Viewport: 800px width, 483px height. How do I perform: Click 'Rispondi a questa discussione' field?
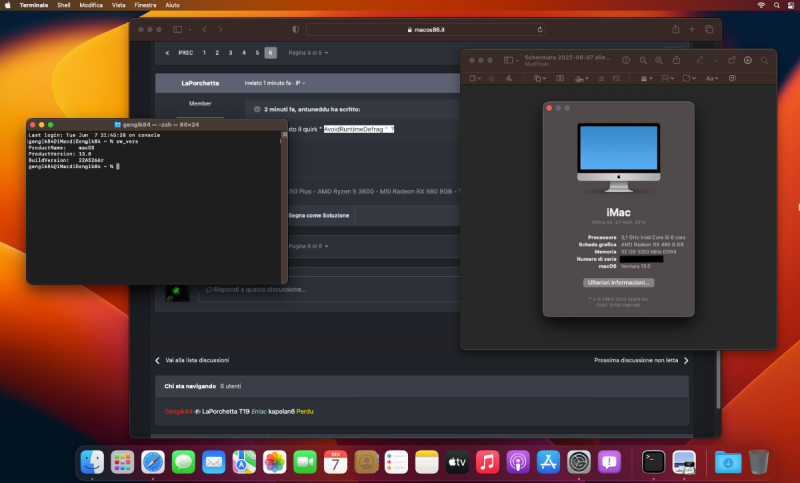click(x=329, y=290)
